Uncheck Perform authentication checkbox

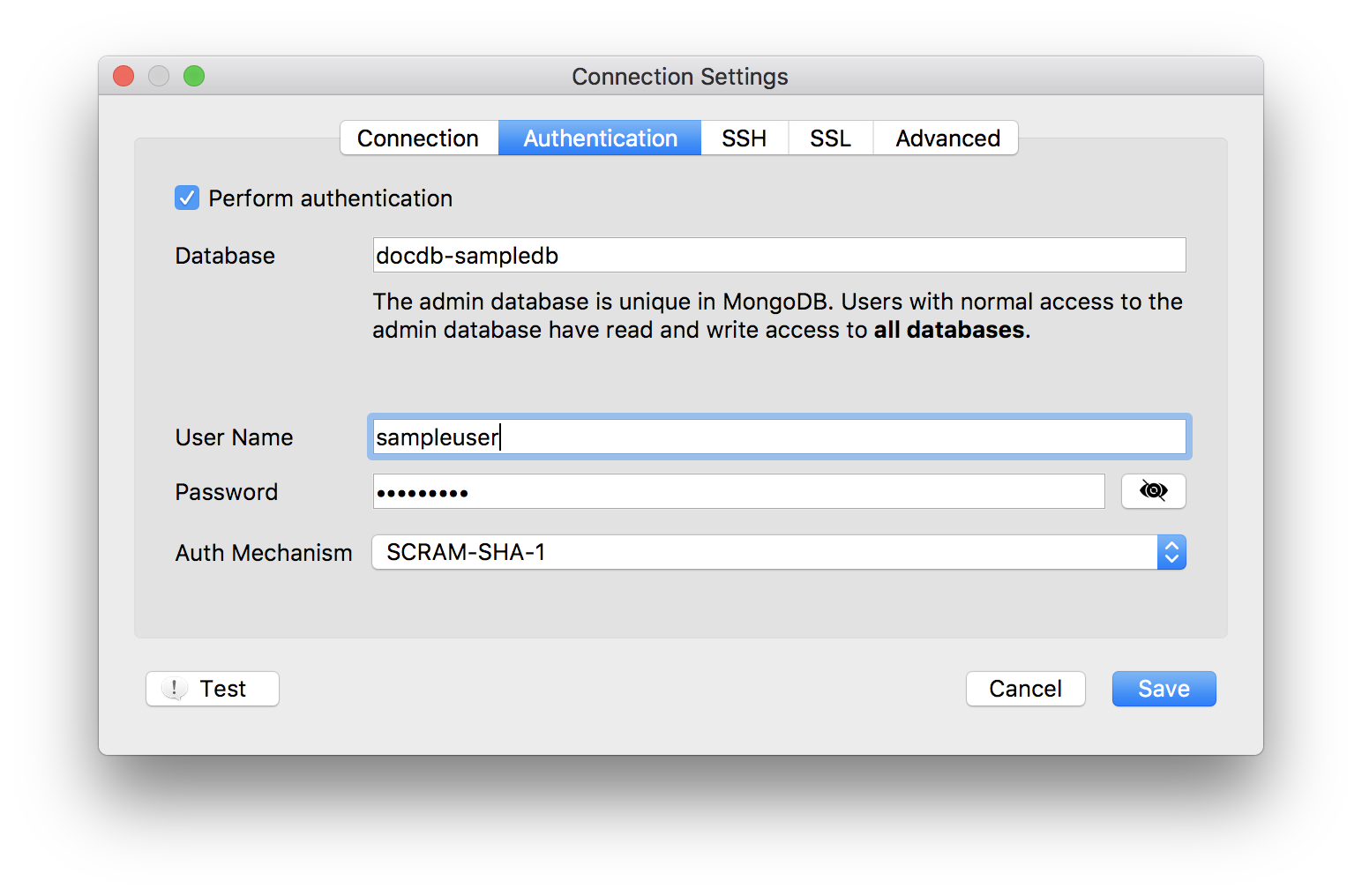[x=187, y=198]
